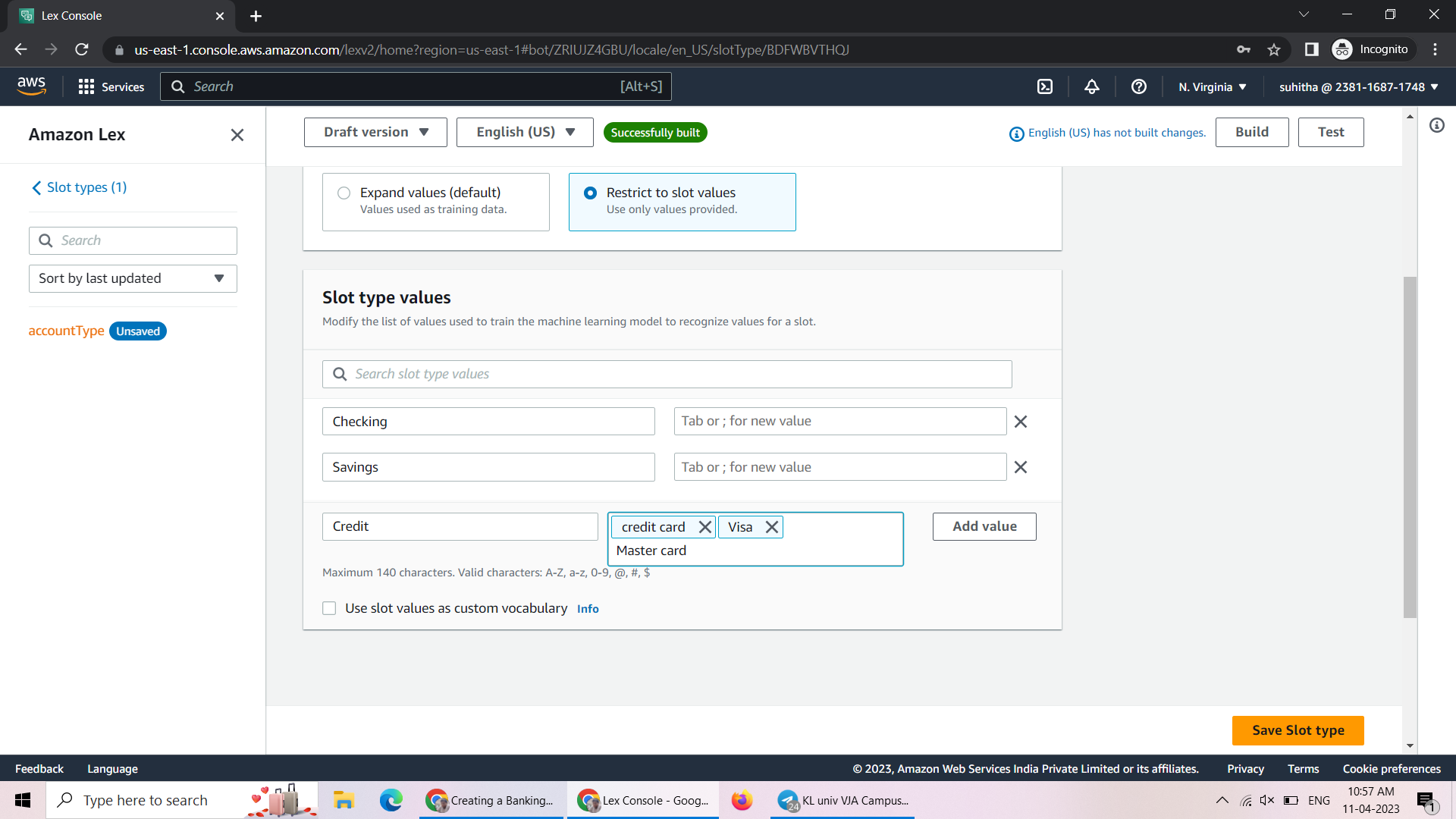Viewport: 1456px width, 819px height.
Task: Open the Draft version dropdown
Action: point(375,132)
